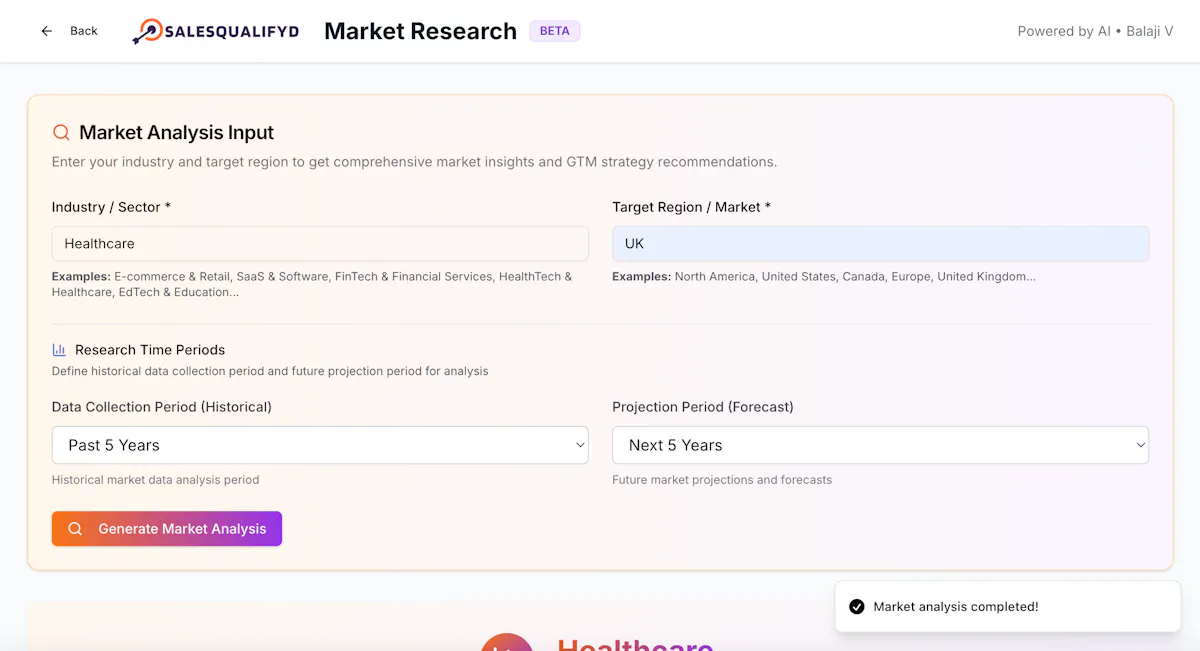Click the checkmark icon in completion toast
1200x651 pixels.
pos(856,607)
